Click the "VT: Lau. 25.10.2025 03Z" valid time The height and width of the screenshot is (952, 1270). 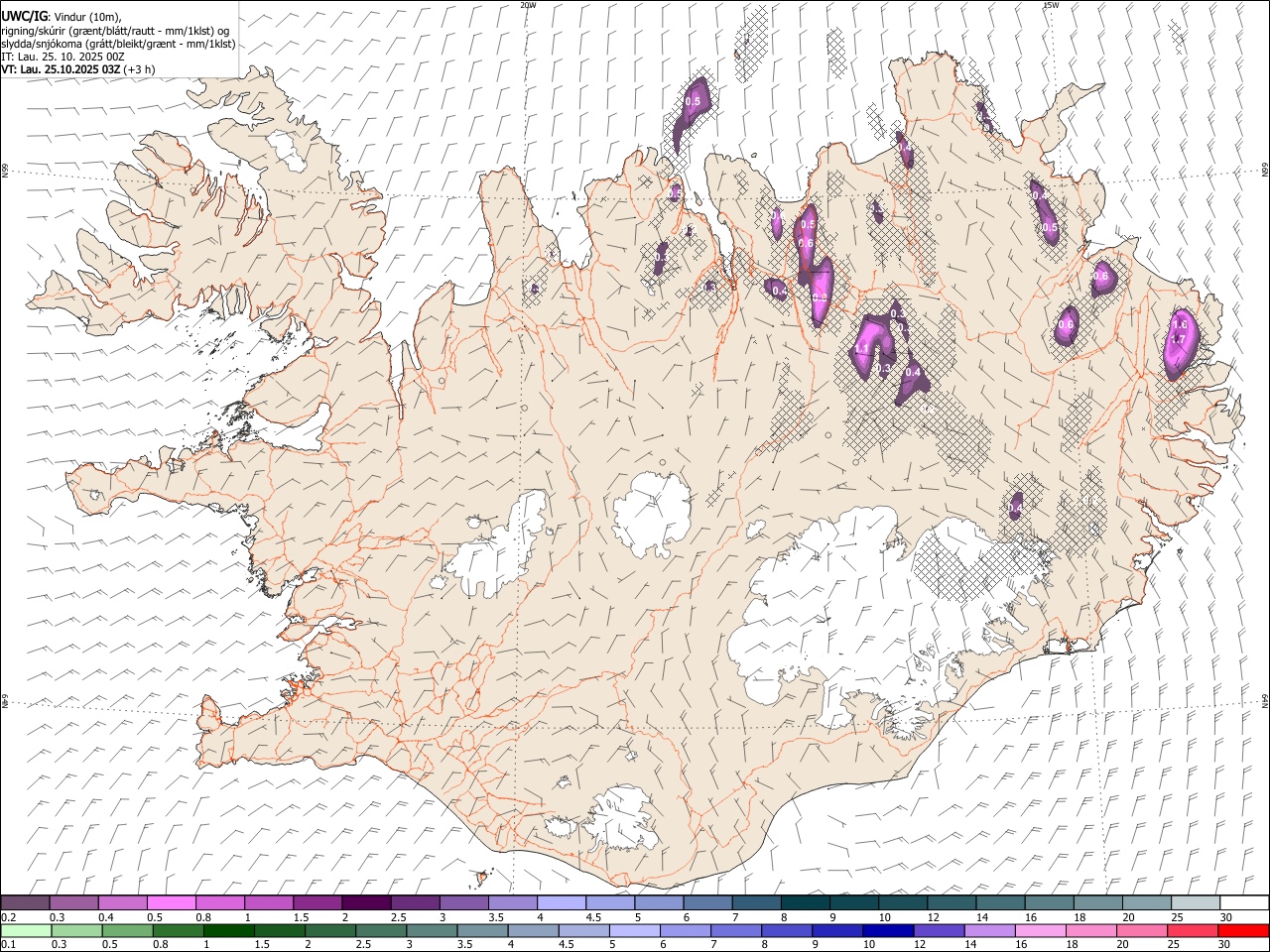(x=61, y=69)
